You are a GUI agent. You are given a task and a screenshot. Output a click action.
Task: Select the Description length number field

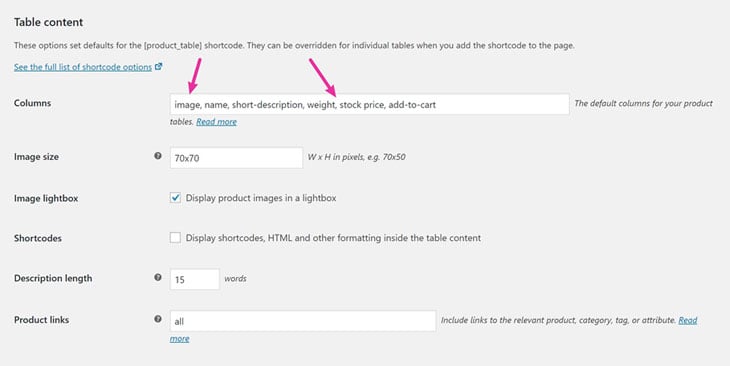pos(195,279)
